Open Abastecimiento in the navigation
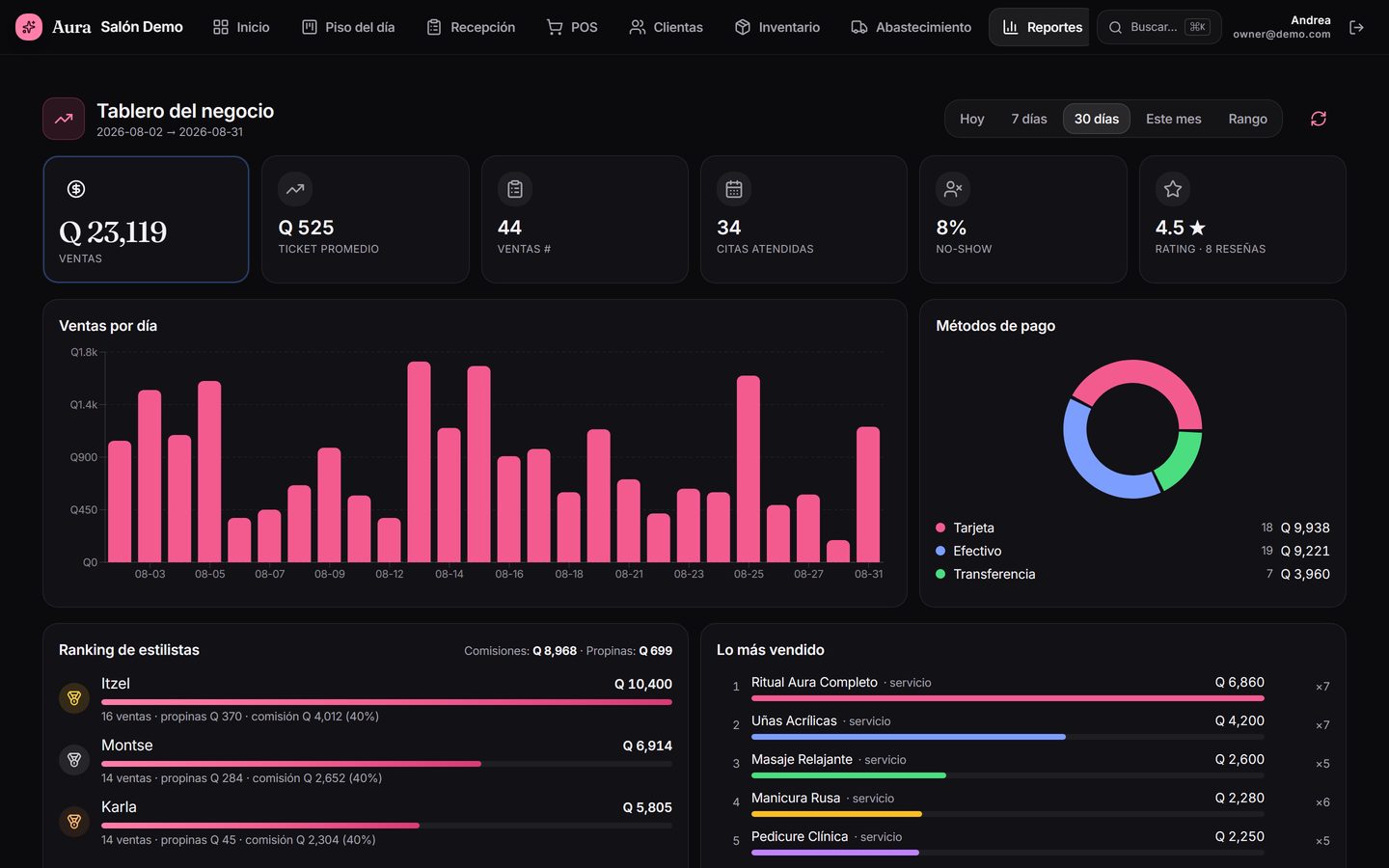This screenshot has width=1389, height=868. pyautogui.click(x=912, y=27)
